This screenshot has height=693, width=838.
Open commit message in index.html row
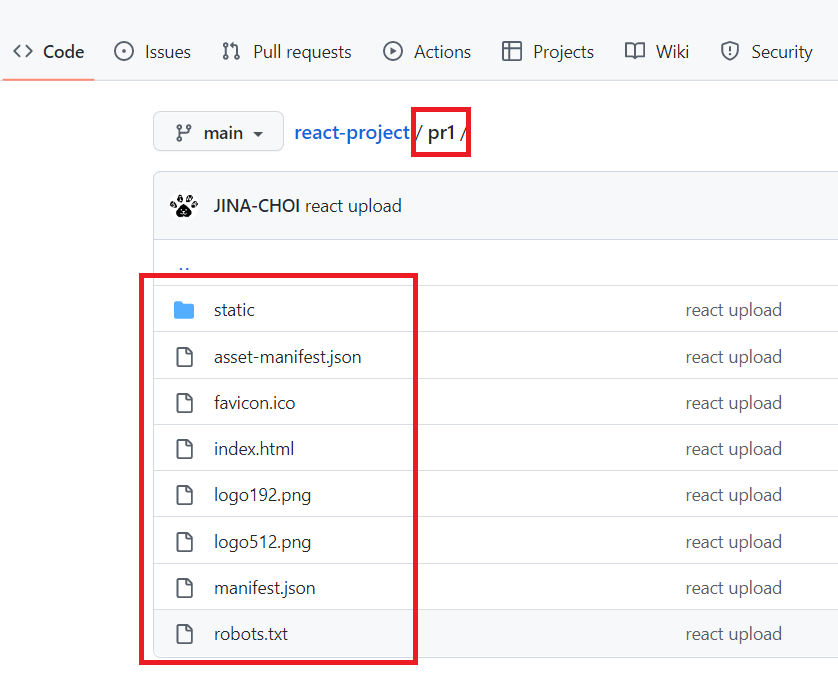pos(733,449)
